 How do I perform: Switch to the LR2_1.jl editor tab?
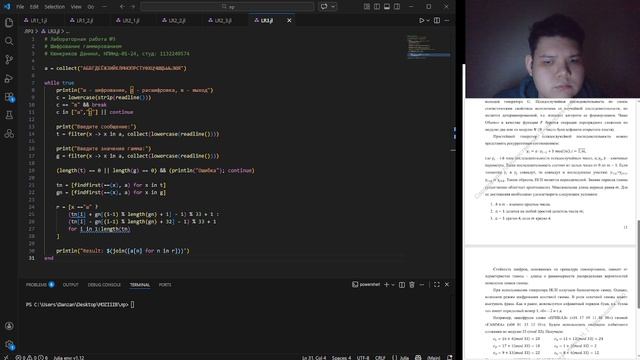pos(134,20)
